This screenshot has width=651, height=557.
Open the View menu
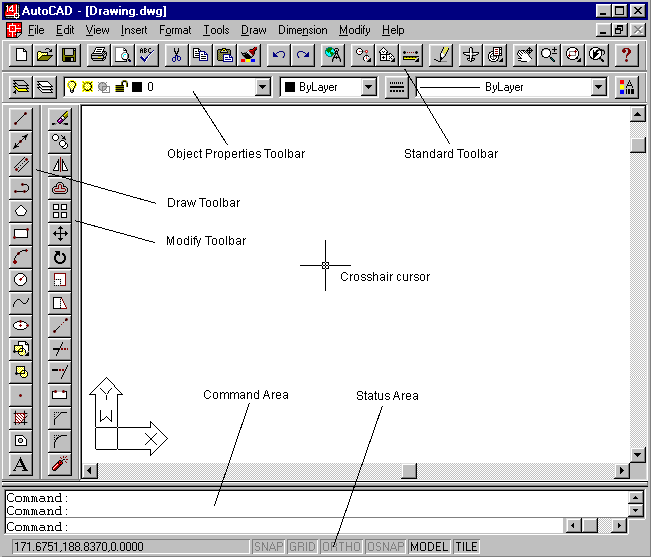(98, 30)
